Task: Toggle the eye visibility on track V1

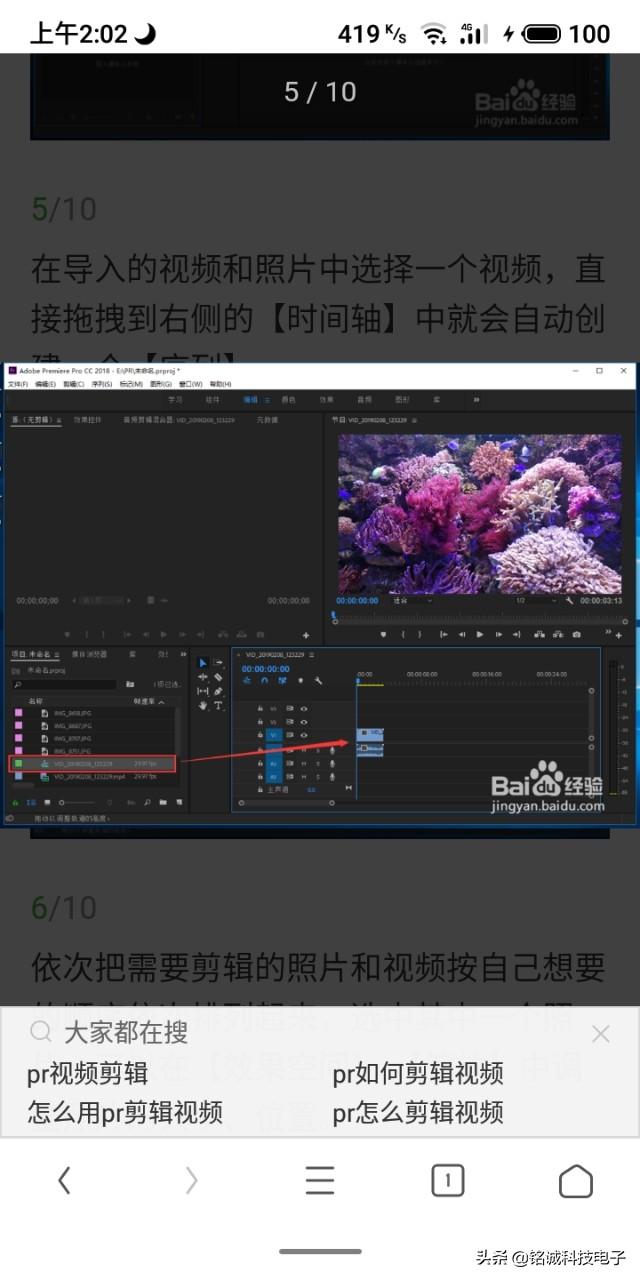Action: click(304, 735)
